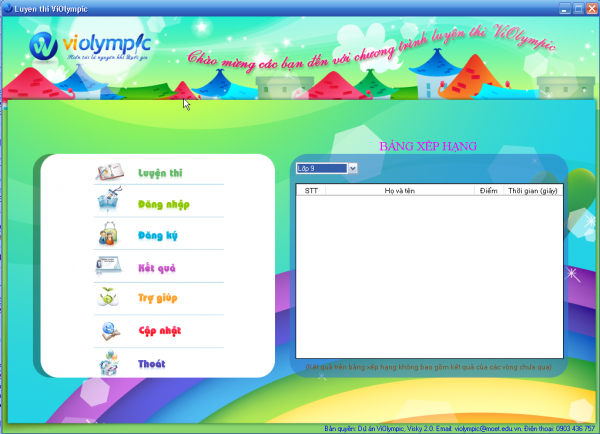600x434 pixels.
Task: Close the Luyen thi ViOlympic window
Action: [592, 8]
